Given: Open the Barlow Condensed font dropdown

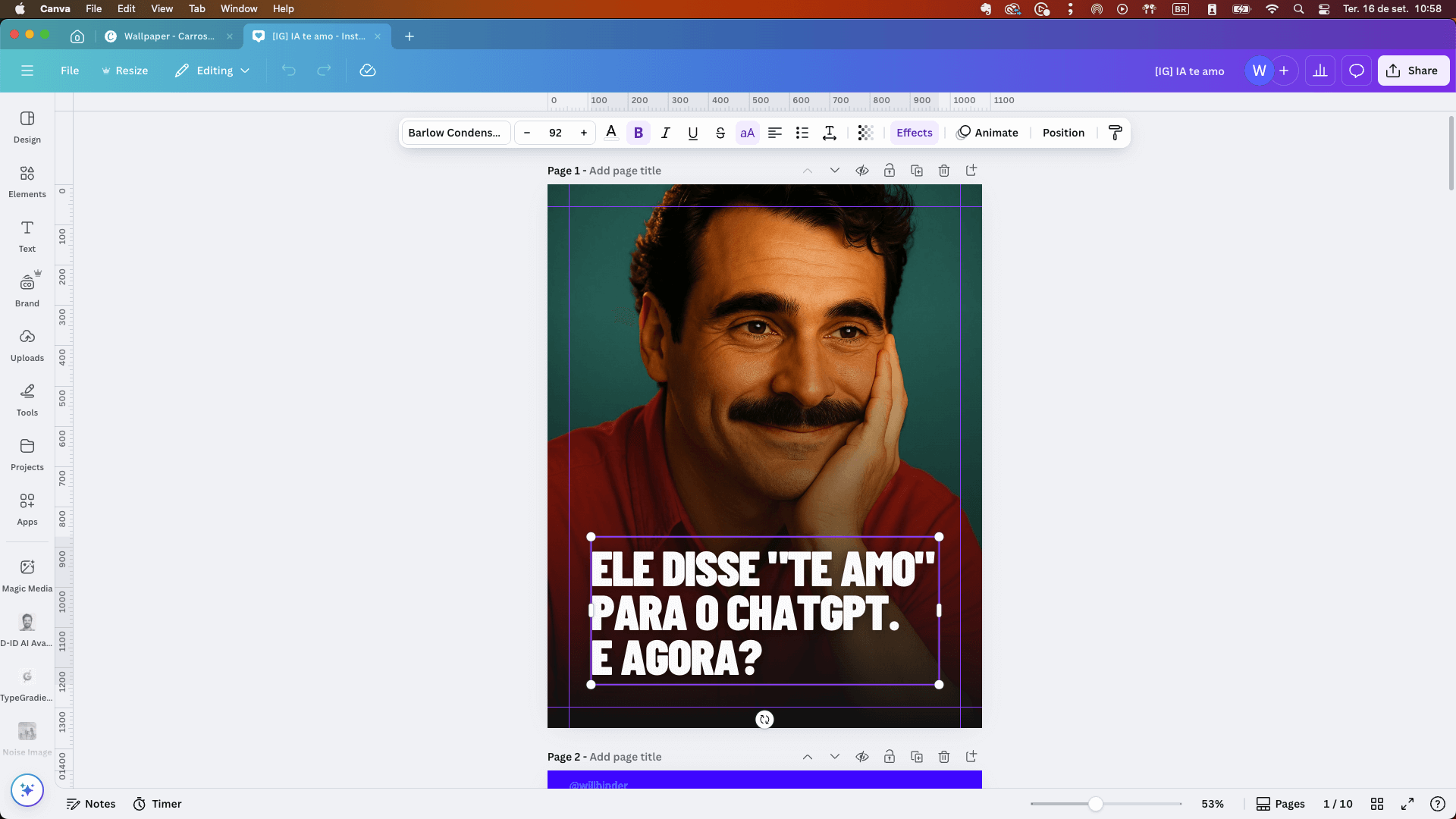Looking at the screenshot, I should click(x=455, y=133).
